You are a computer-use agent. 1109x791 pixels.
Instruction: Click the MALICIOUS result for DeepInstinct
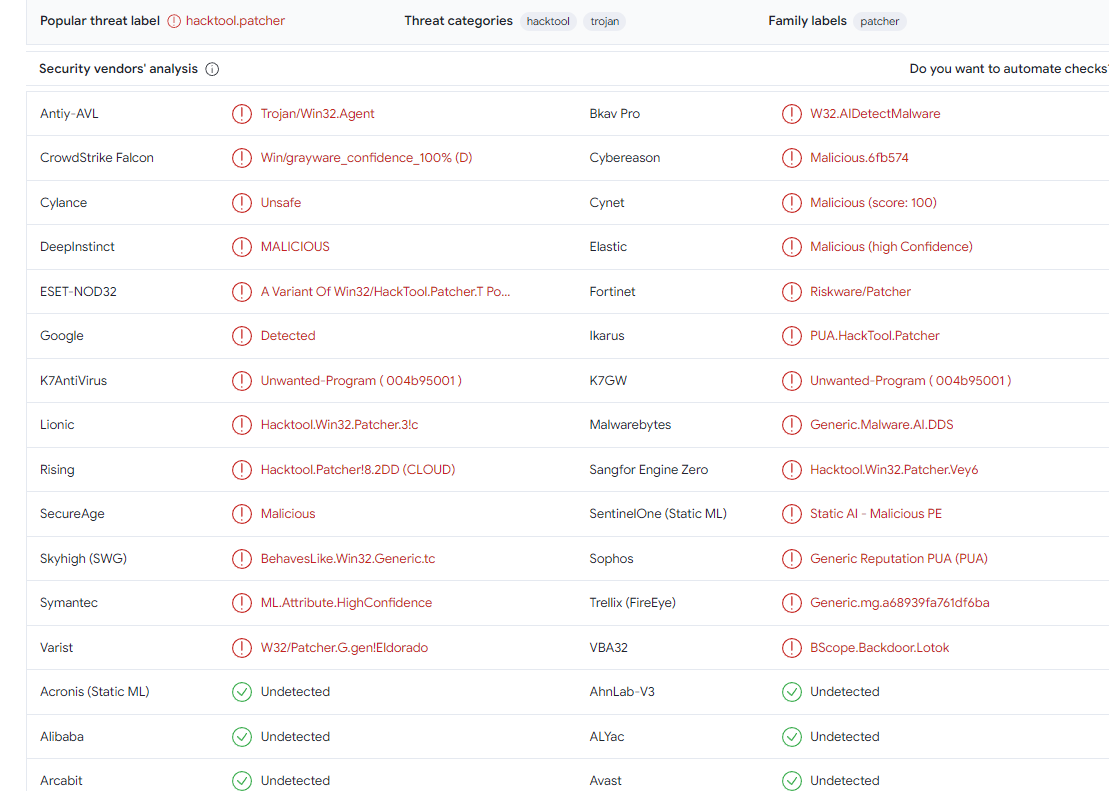(x=295, y=247)
